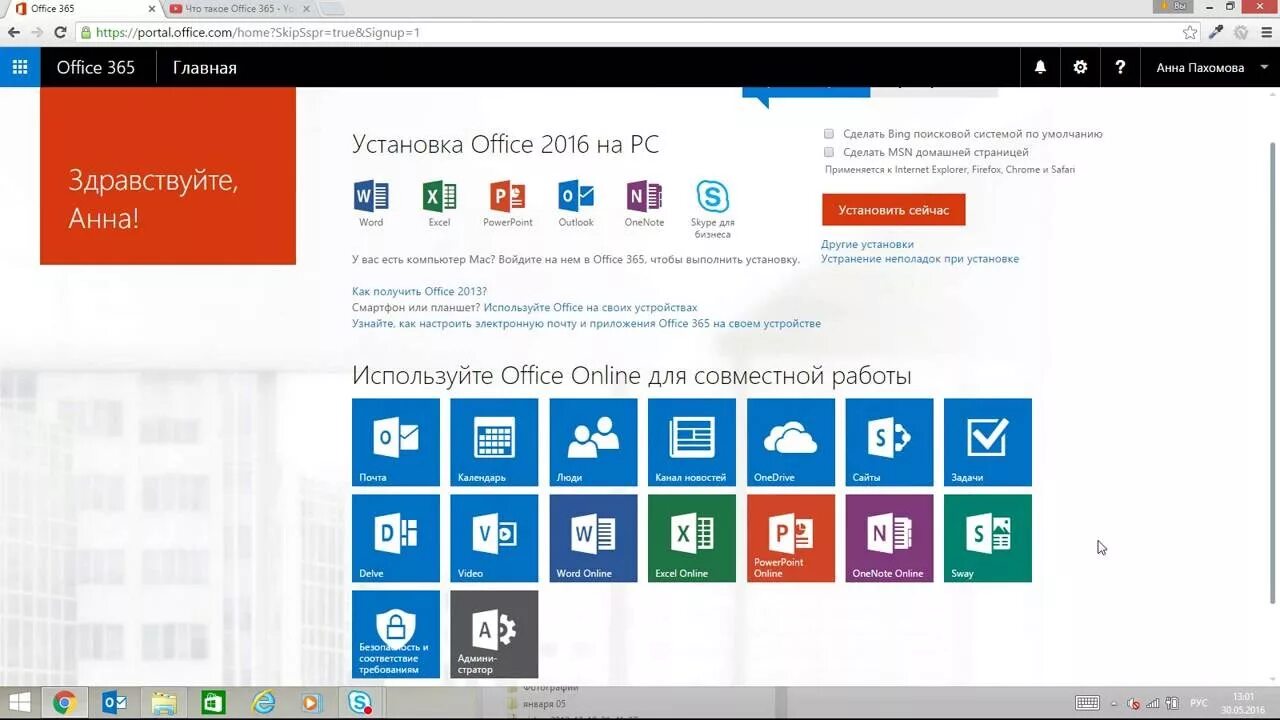This screenshot has width=1280, height=720.
Task: Open Internet Explorer from the taskbar
Action: tap(264, 703)
